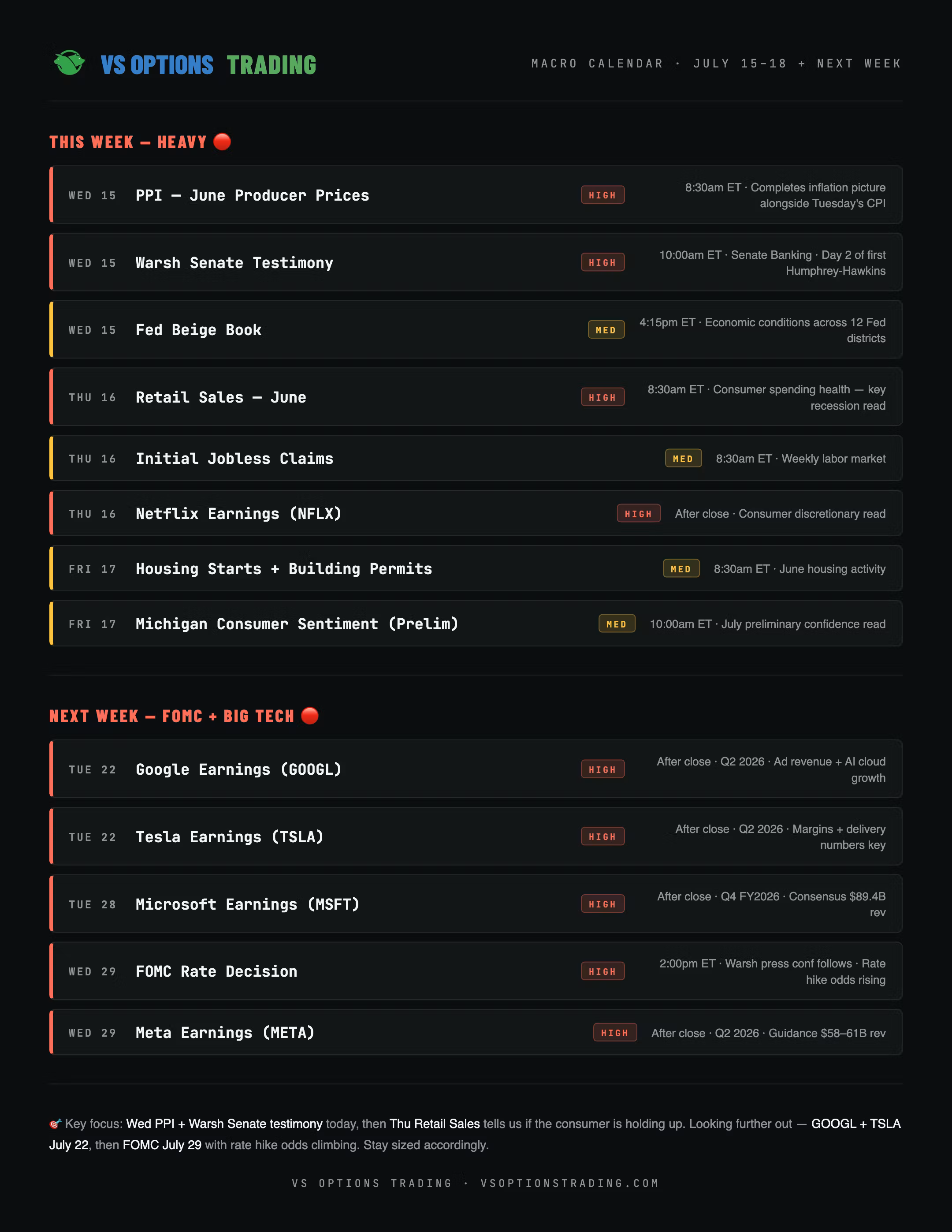Screen dimensions: 952x1232
Task: Click the target emoji before Key focus
Action: pos(55,1124)
